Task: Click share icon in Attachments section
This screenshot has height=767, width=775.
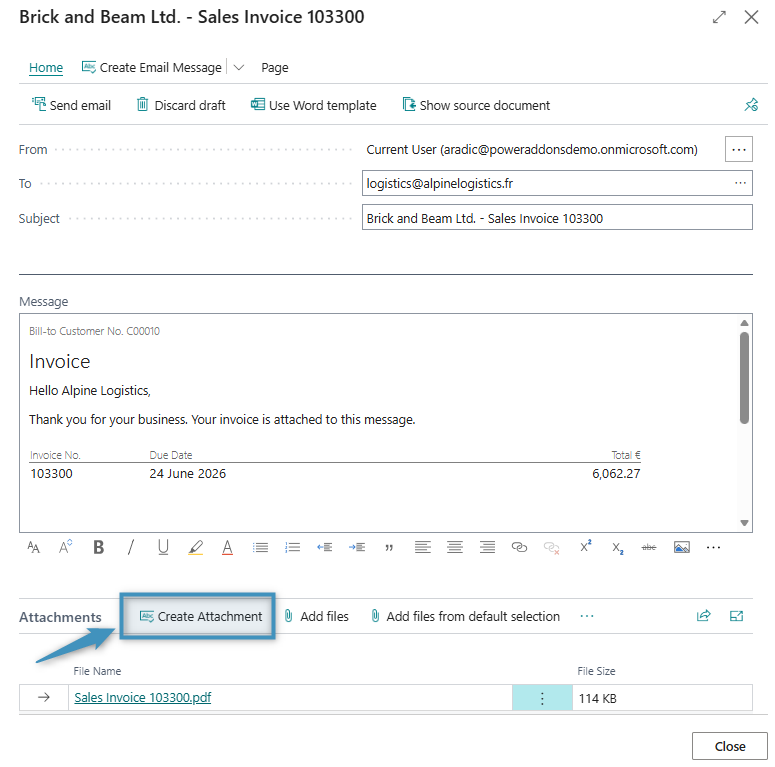Action: 704,615
